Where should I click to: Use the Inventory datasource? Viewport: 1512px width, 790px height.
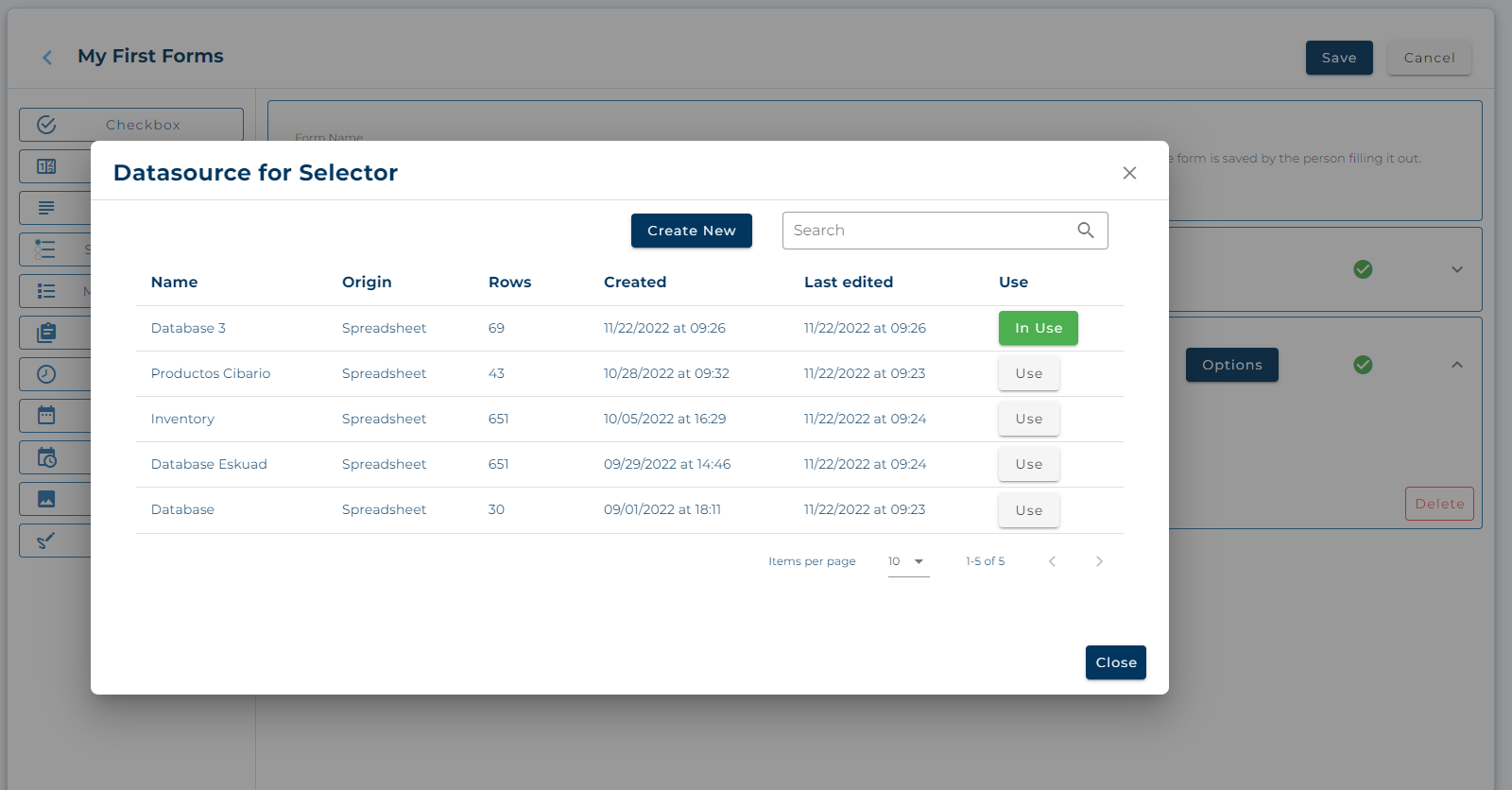1028,419
